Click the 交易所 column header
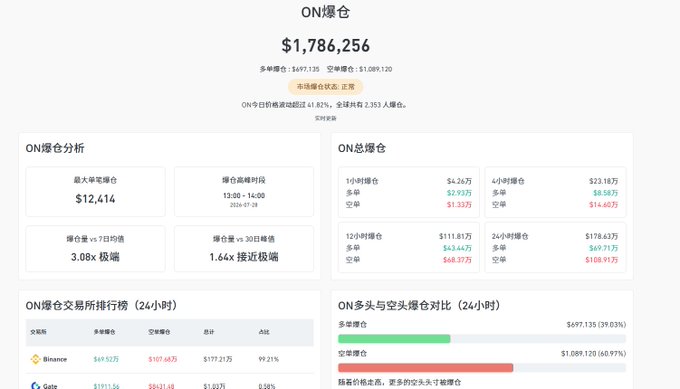Screen dimensions: 680x389 pyautogui.click(x=39, y=332)
